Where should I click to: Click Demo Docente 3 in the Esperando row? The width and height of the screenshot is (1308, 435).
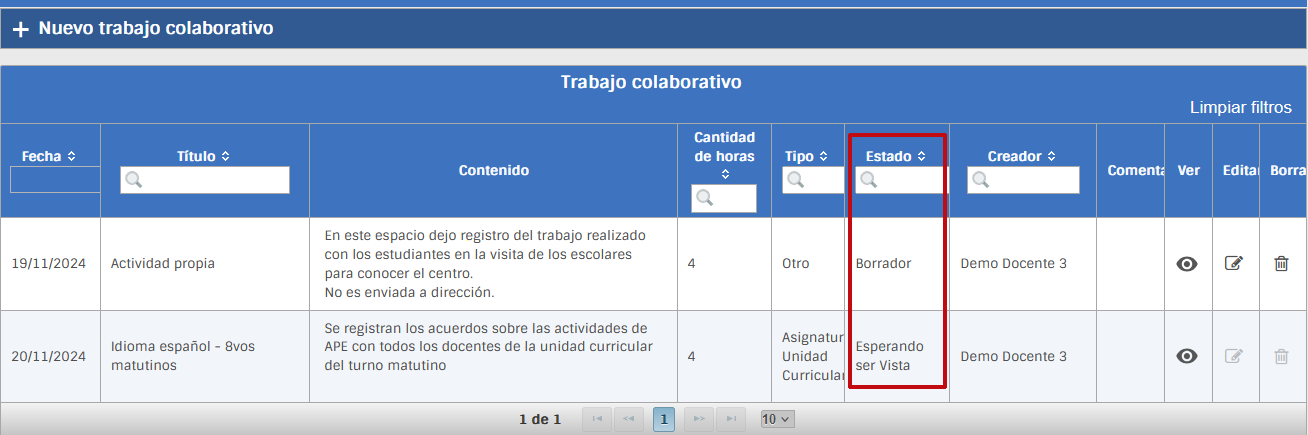click(x=1013, y=356)
